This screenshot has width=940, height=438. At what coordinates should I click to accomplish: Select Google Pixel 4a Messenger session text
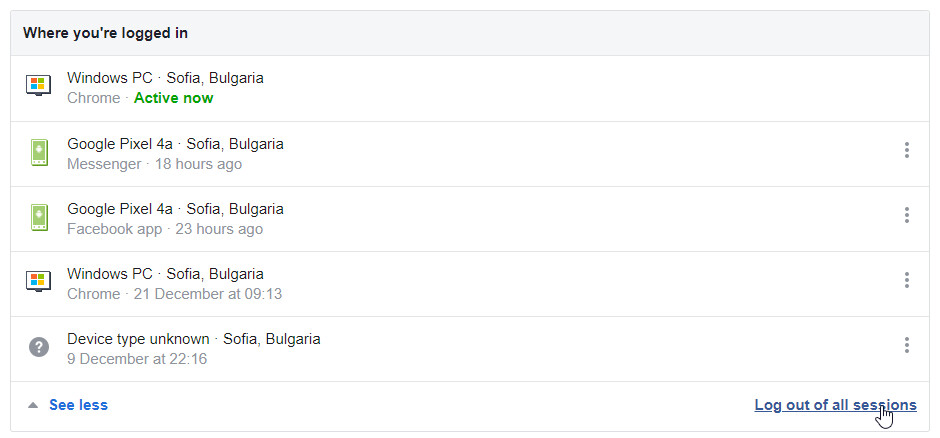click(x=175, y=154)
